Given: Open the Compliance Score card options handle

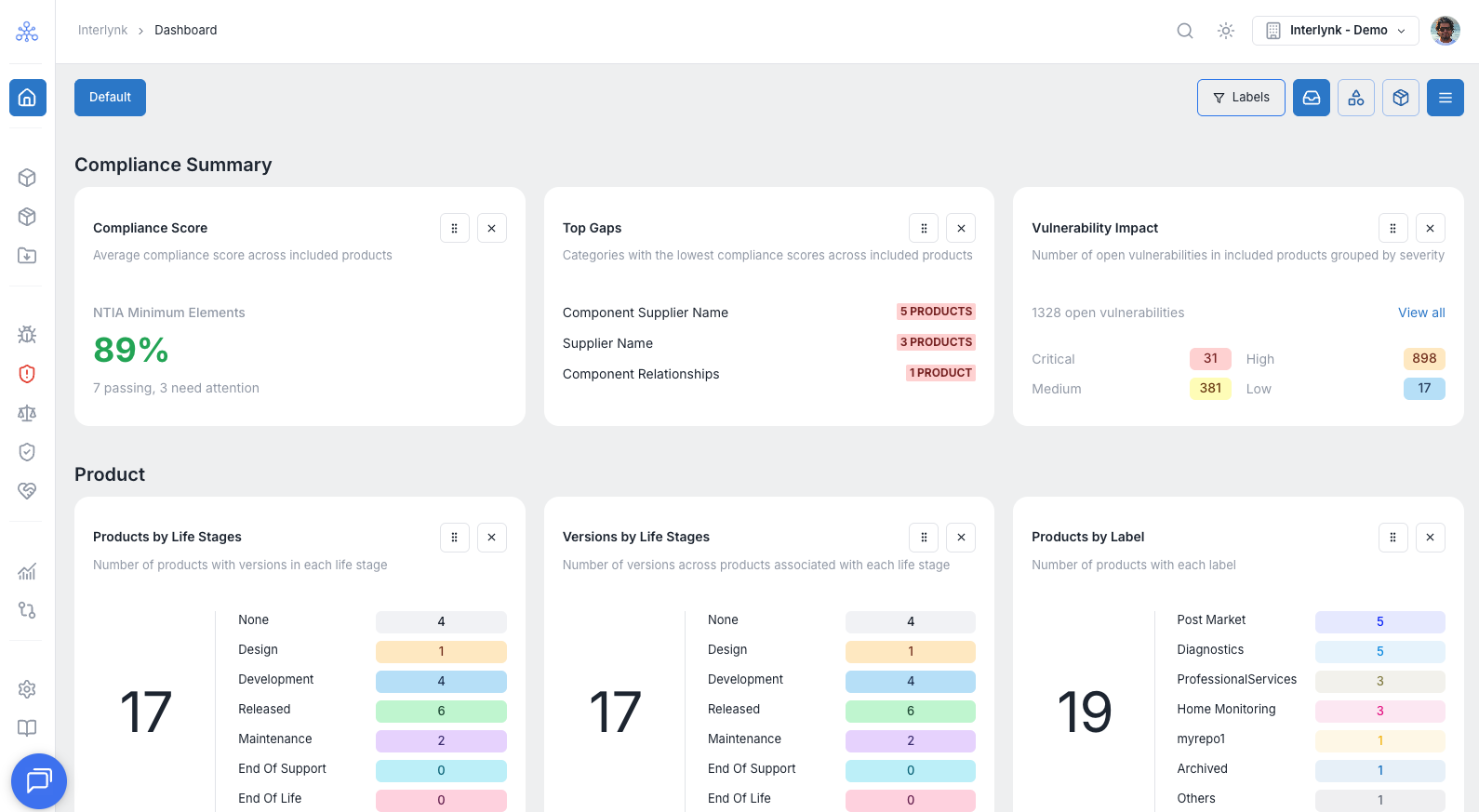Looking at the screenshot, I should click(455, 228).
